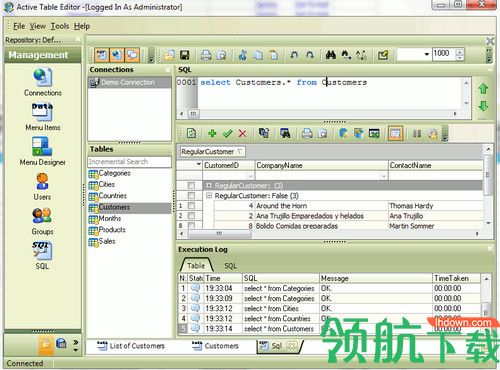Open the grid column chooser dropdown arrow
500x370 pixels.
[x=198, y=165]
